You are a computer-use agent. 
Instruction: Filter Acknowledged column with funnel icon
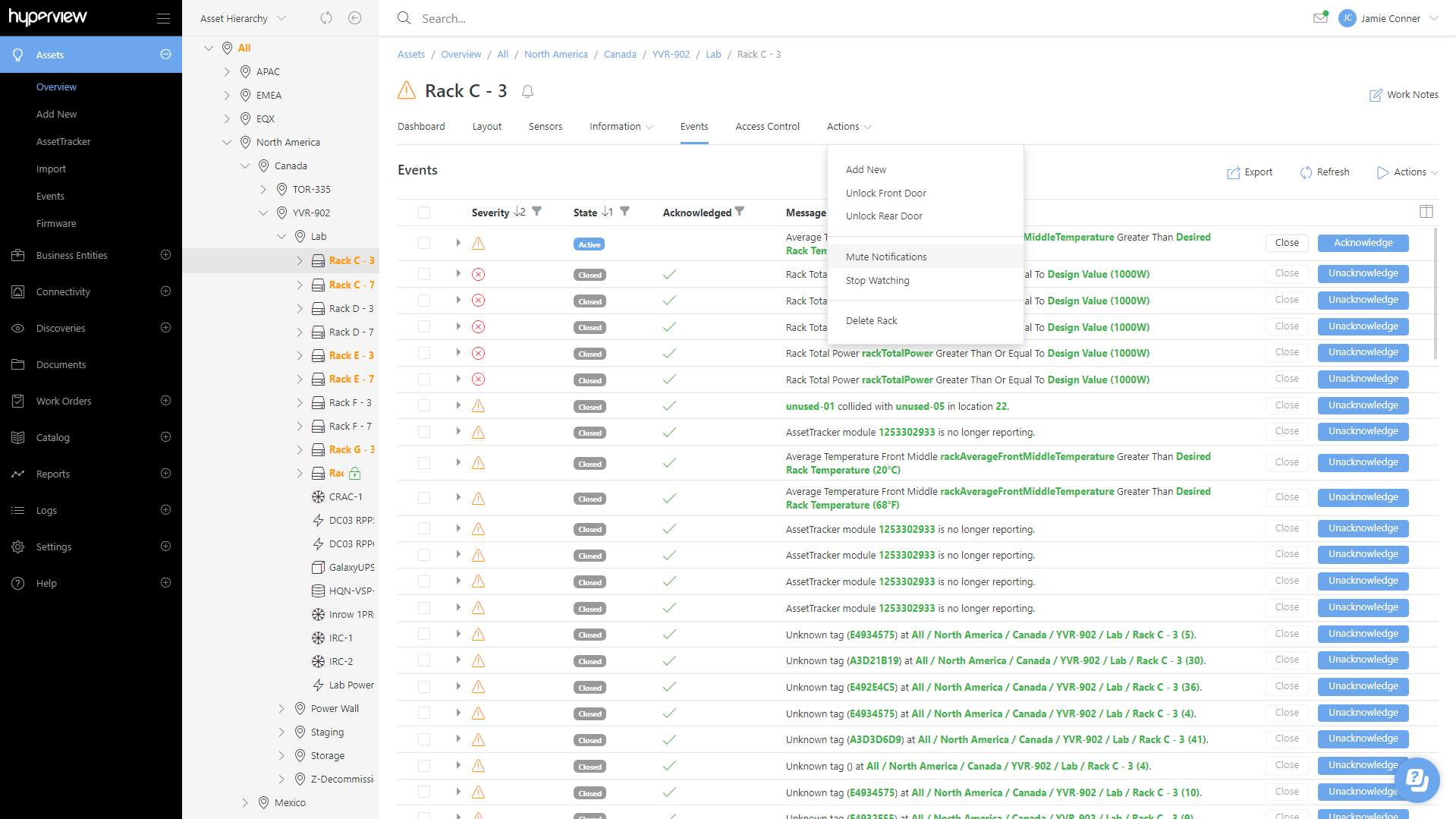[740, 211]
